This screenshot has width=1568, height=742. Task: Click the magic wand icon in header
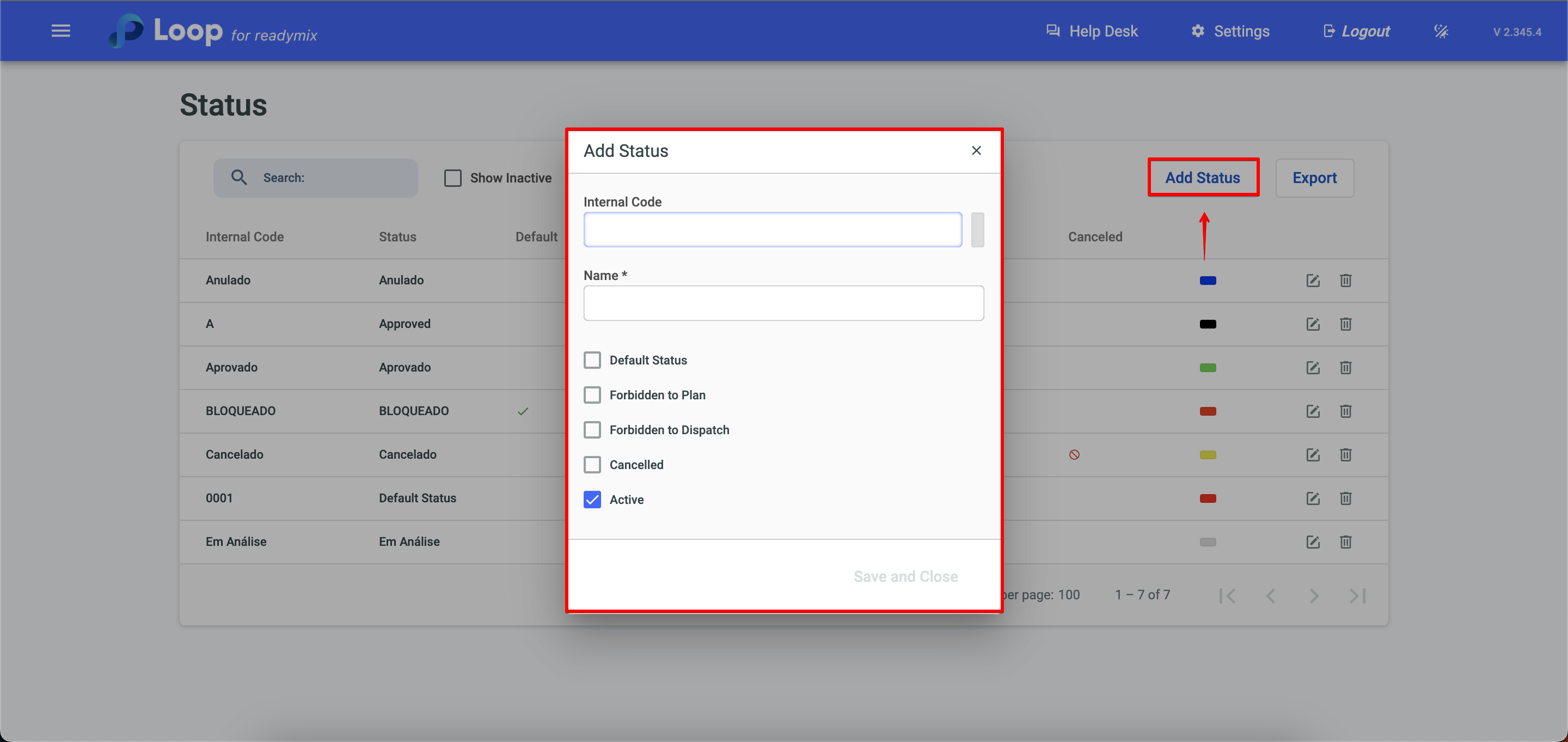(1440, 31)
